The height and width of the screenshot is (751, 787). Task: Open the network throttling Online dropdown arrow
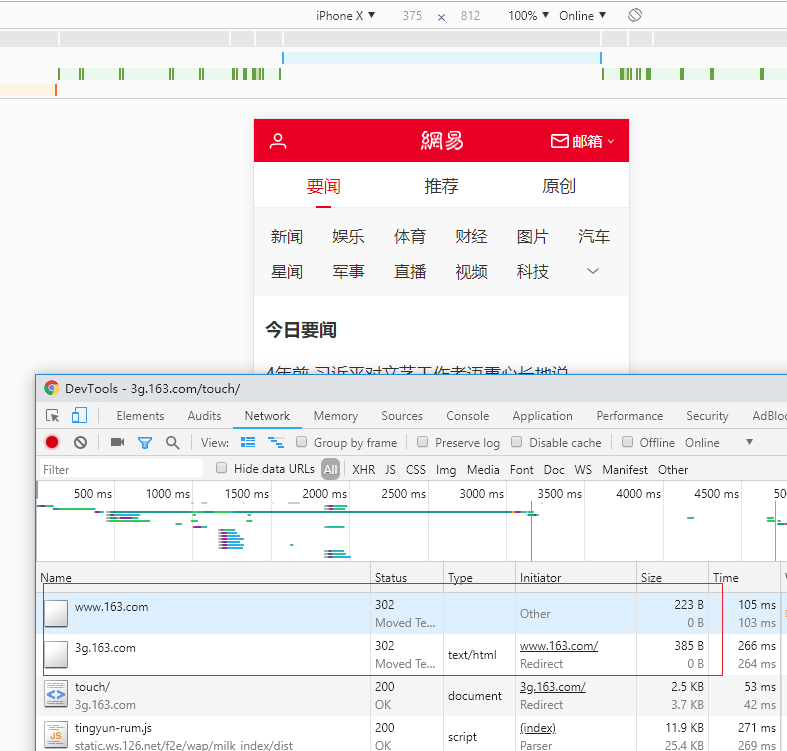[749, 442]
